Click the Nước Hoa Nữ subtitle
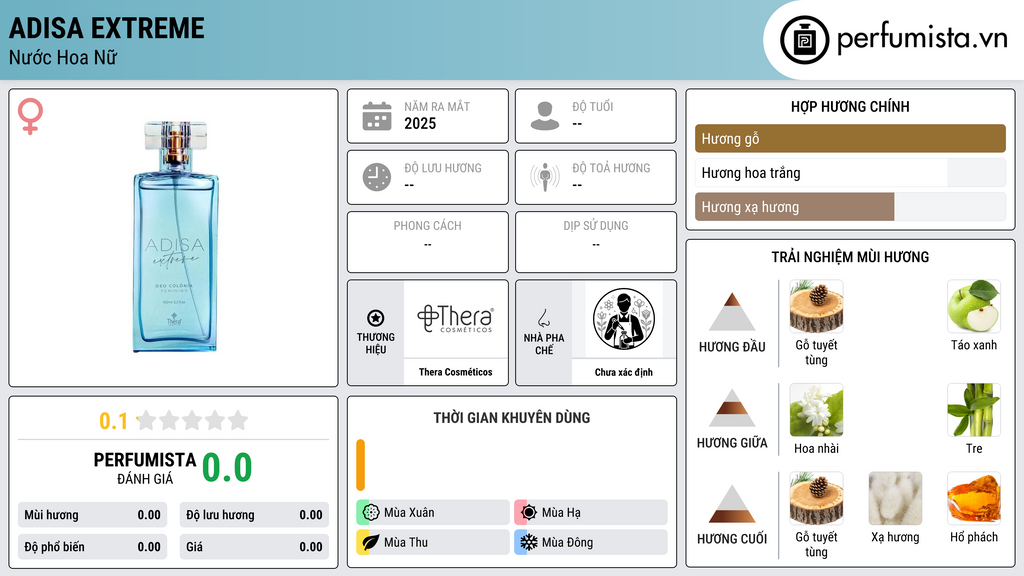This screenshot has height=576, width=1024. pos(63,57)
